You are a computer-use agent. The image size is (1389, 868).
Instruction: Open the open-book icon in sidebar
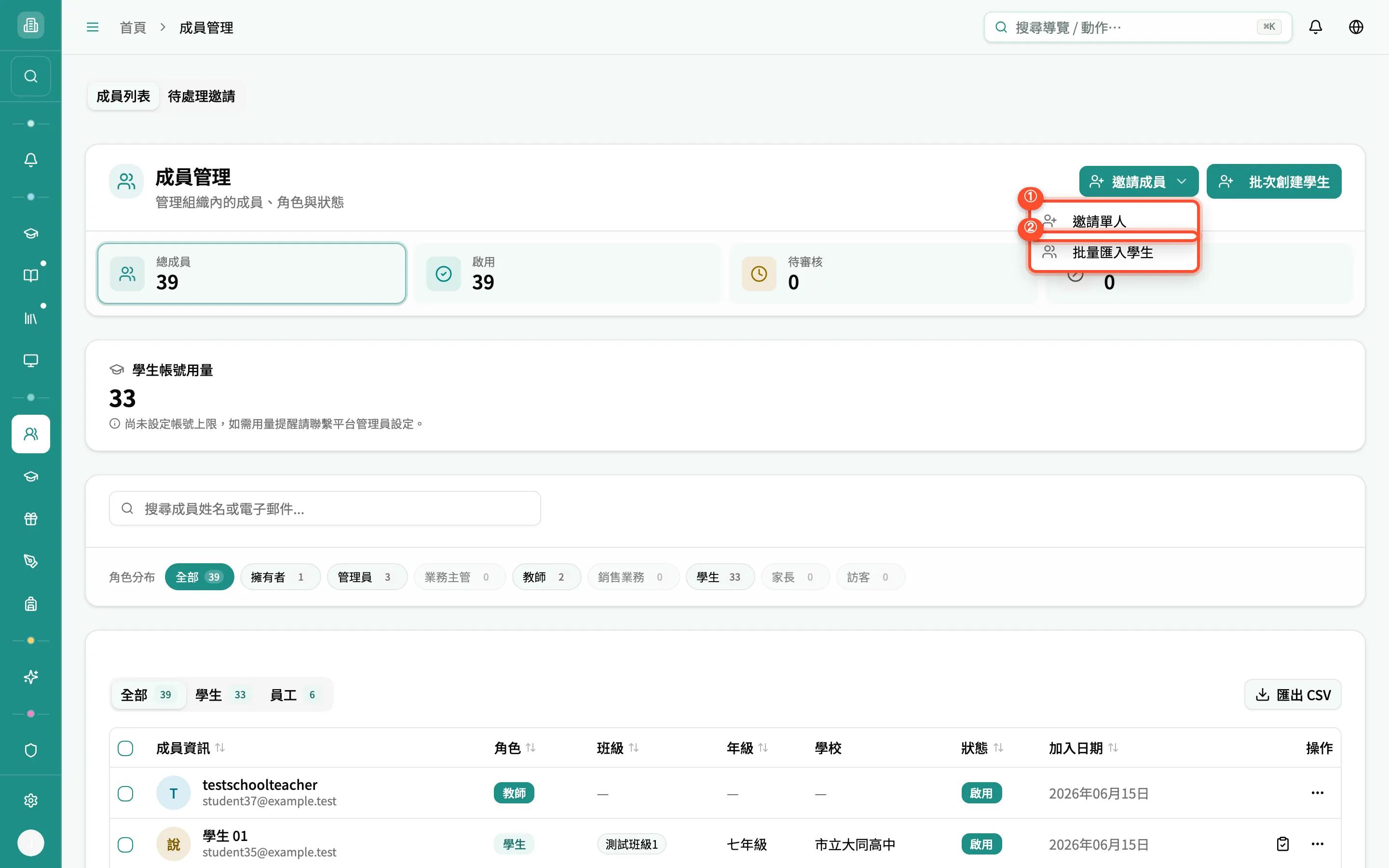pos(31,275)
